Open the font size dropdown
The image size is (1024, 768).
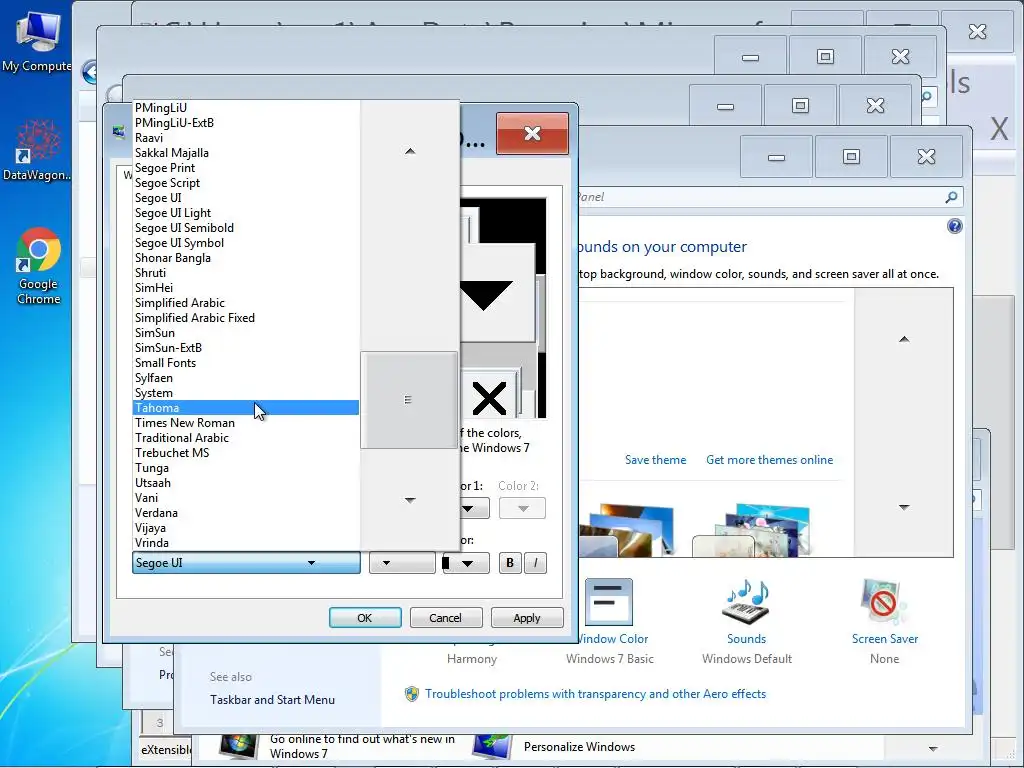(x=402, y=563)
